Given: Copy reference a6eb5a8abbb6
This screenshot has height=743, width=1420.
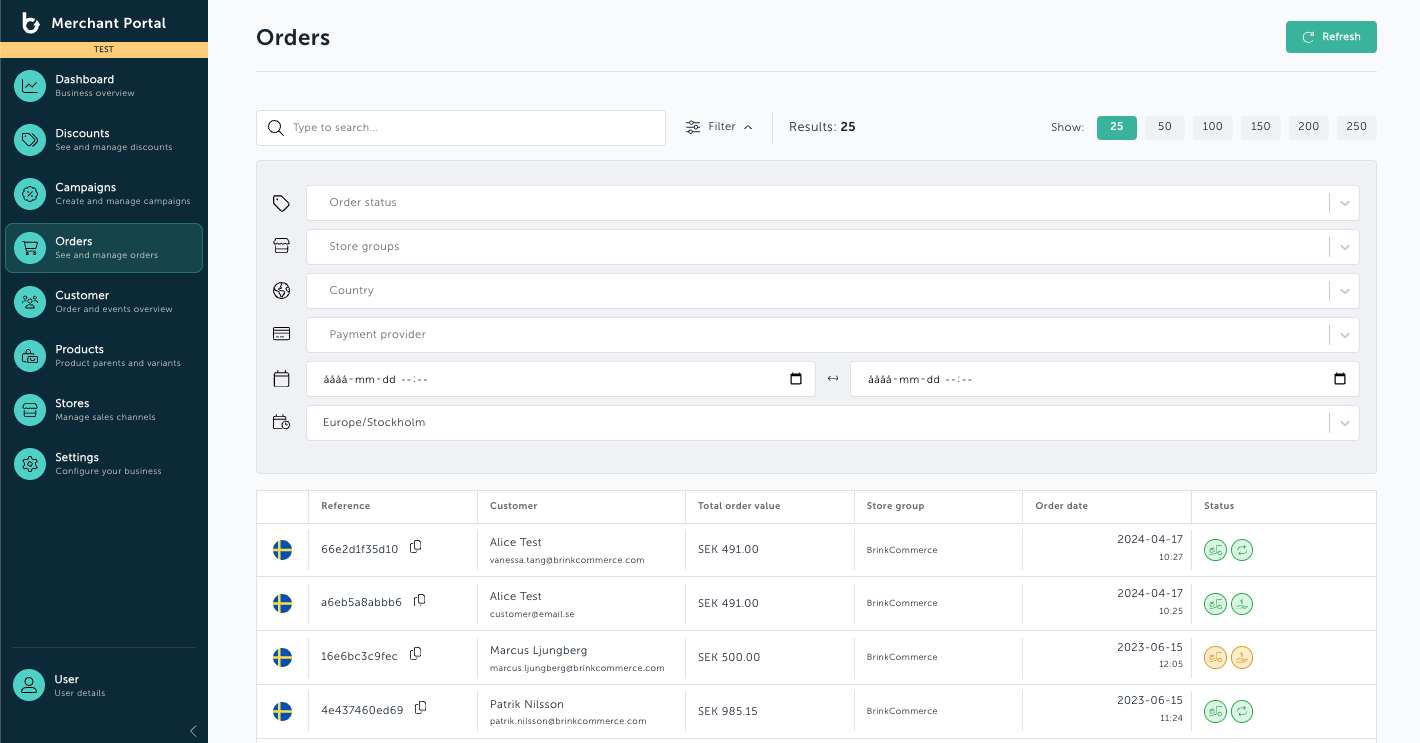Looking at the screenshot, I should pyautogui.click(x=420, y=601).
